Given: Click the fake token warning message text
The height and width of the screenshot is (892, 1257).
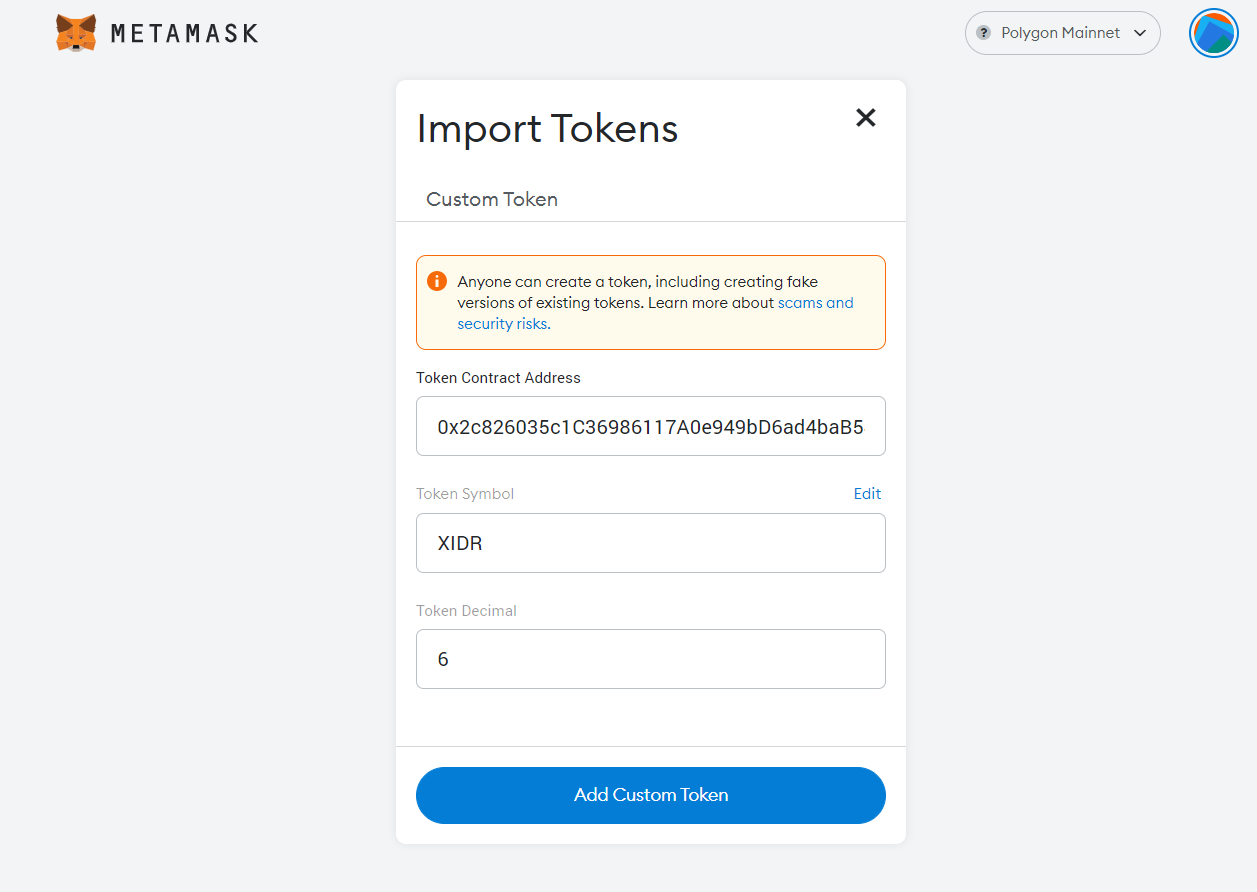Looking at the screenshot, I should click(656, 302).
